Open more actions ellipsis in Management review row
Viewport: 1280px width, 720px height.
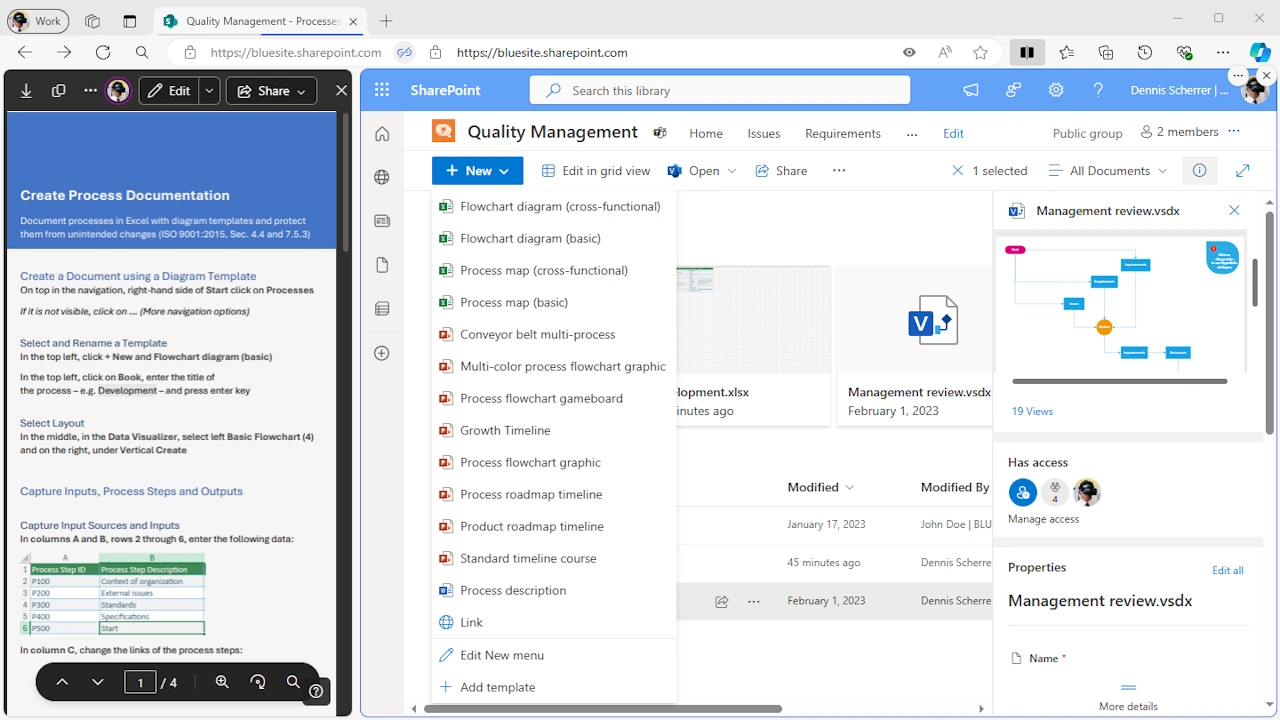point(754,601)
